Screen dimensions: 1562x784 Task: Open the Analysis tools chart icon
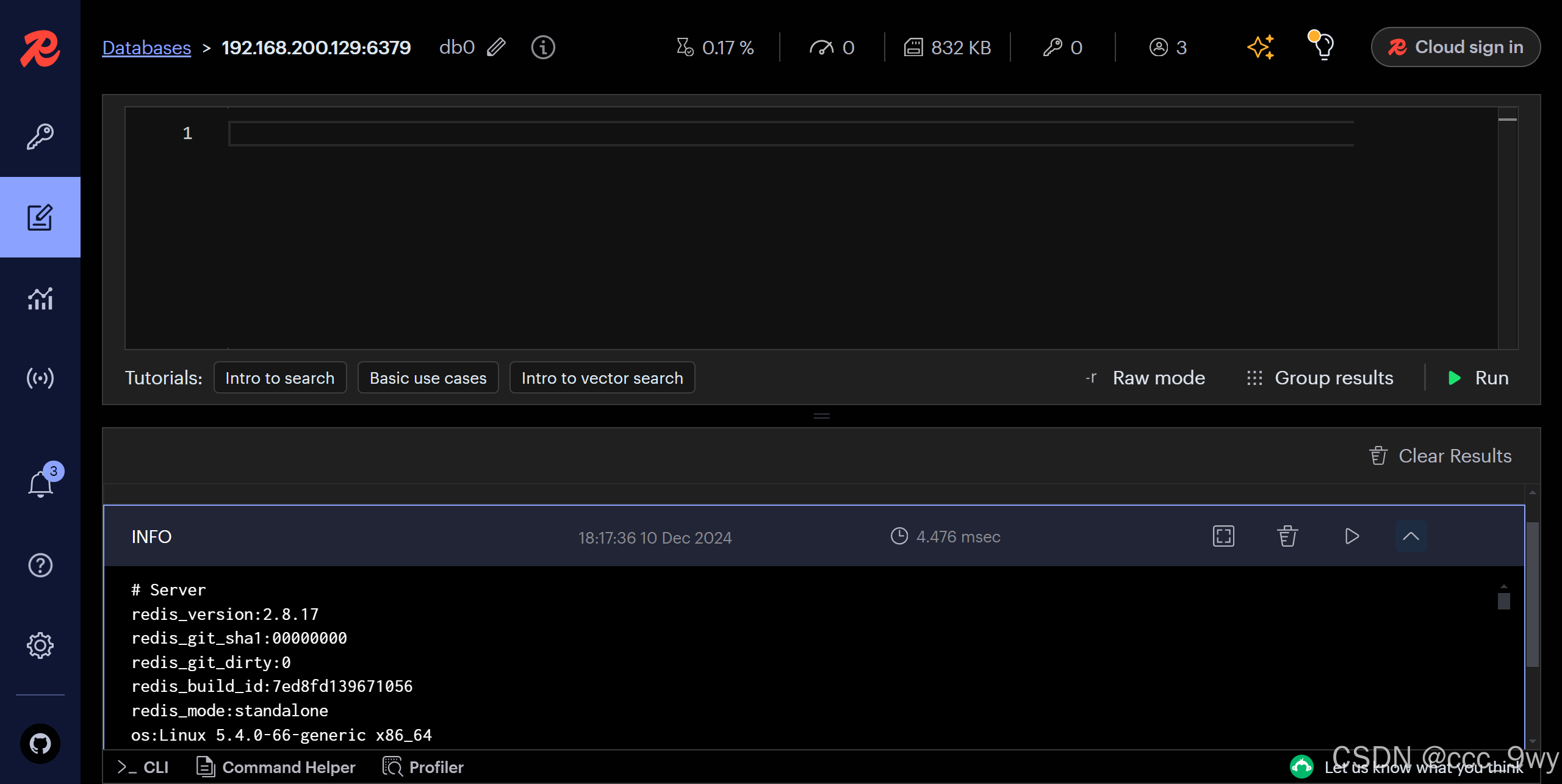click(x=40, y=299)
